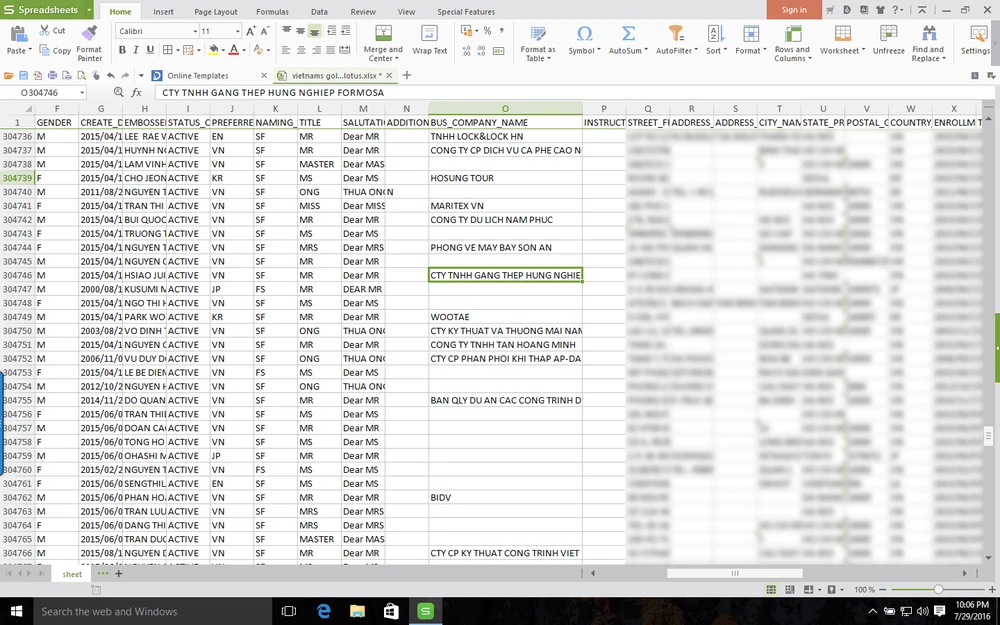Click the Sign in button
Screen dimensions: 1000x625
(794, 10)
